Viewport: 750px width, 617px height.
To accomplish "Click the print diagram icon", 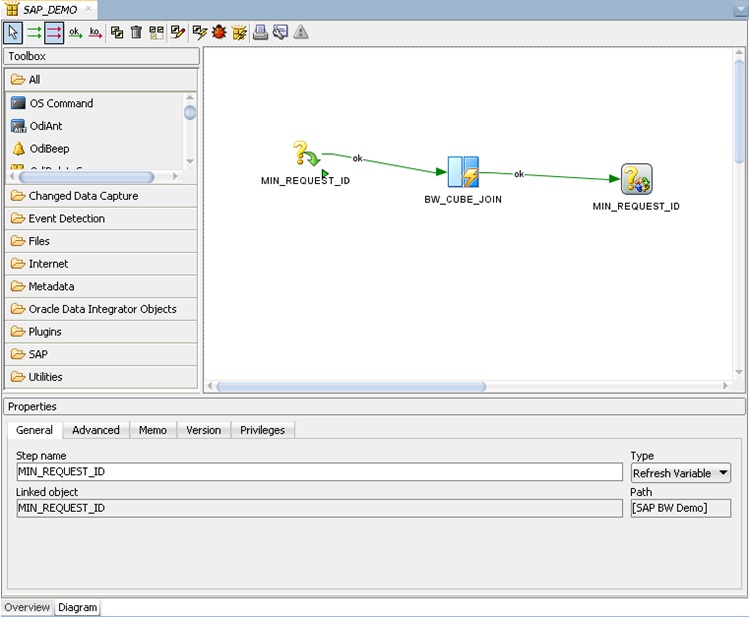I will tap(260, 33).
